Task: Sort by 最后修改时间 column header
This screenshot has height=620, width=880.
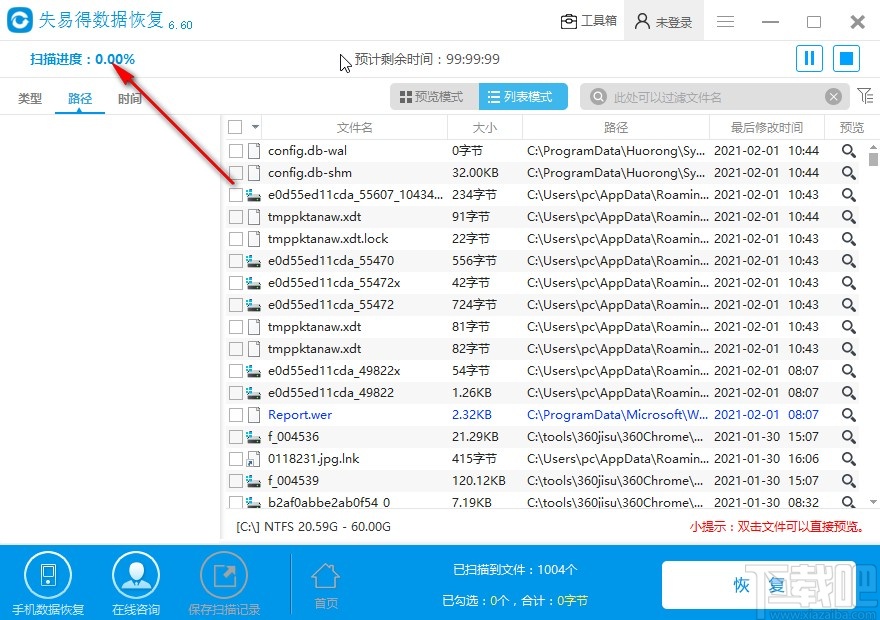Action: point(767,127)
